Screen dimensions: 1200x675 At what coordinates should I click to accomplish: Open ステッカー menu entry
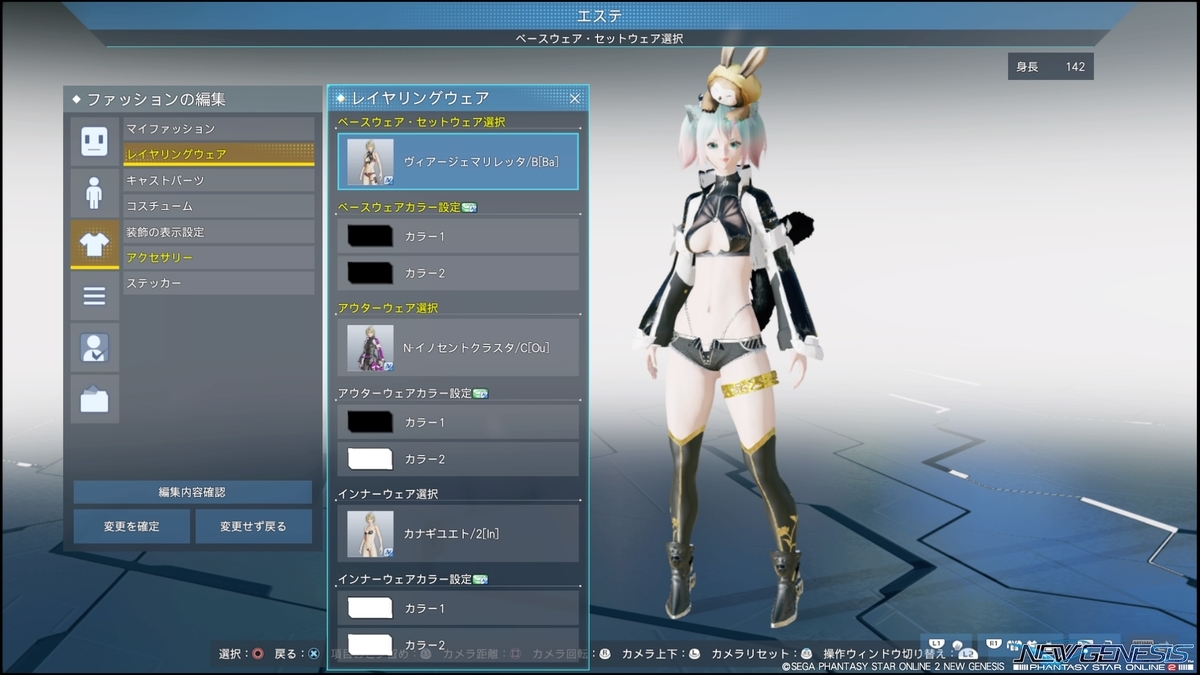pos(219,284)
